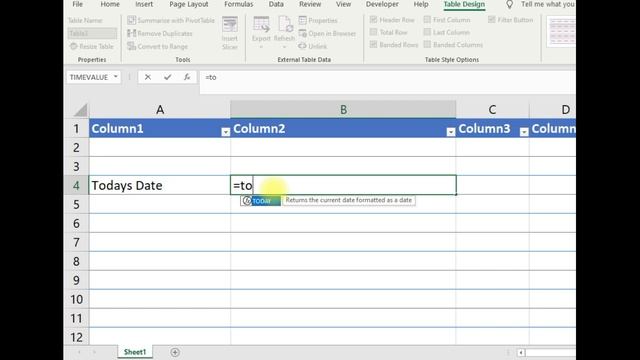This screenshot has height=360, width=640.
Task: Switch to Page Layout tab
Action: (189, 4)
